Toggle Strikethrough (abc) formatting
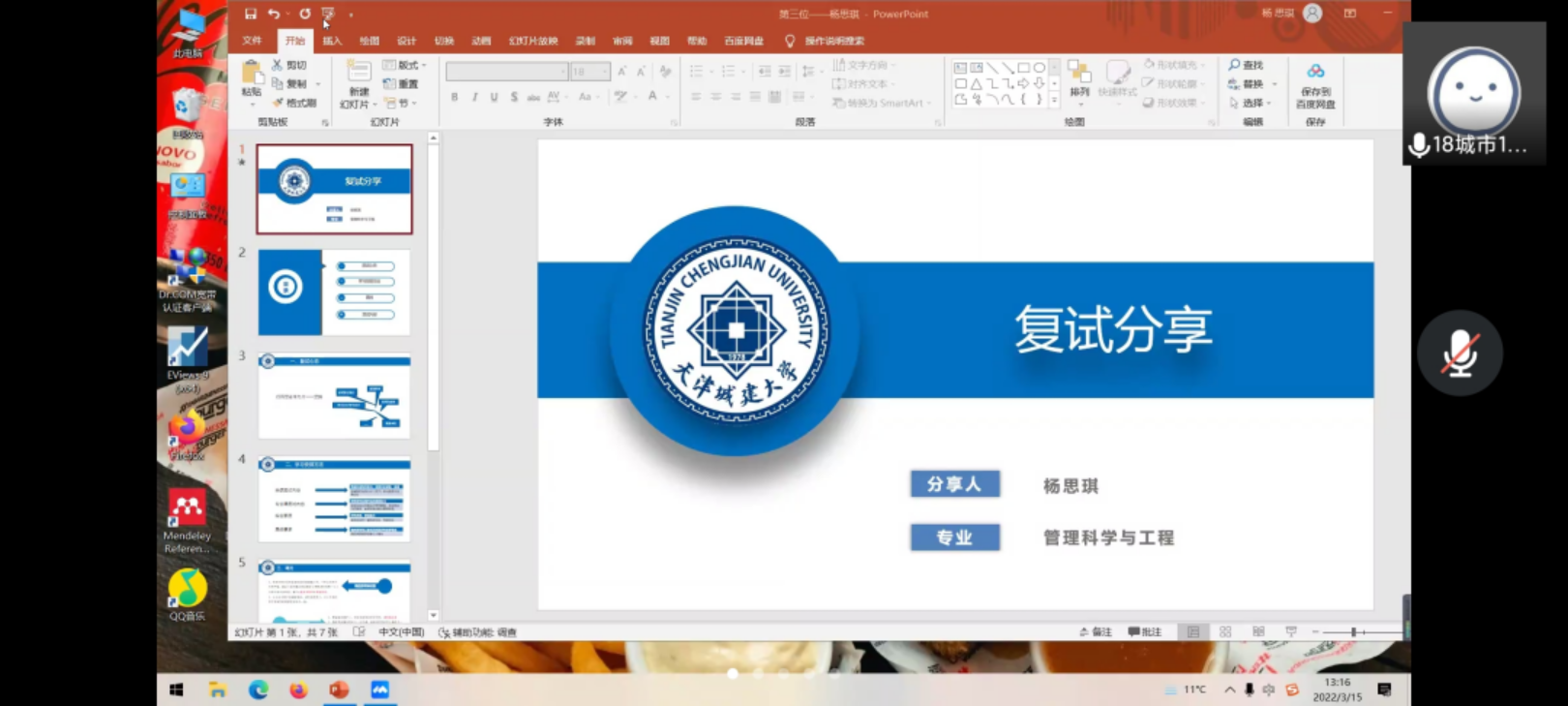 [x=533, y=97]
